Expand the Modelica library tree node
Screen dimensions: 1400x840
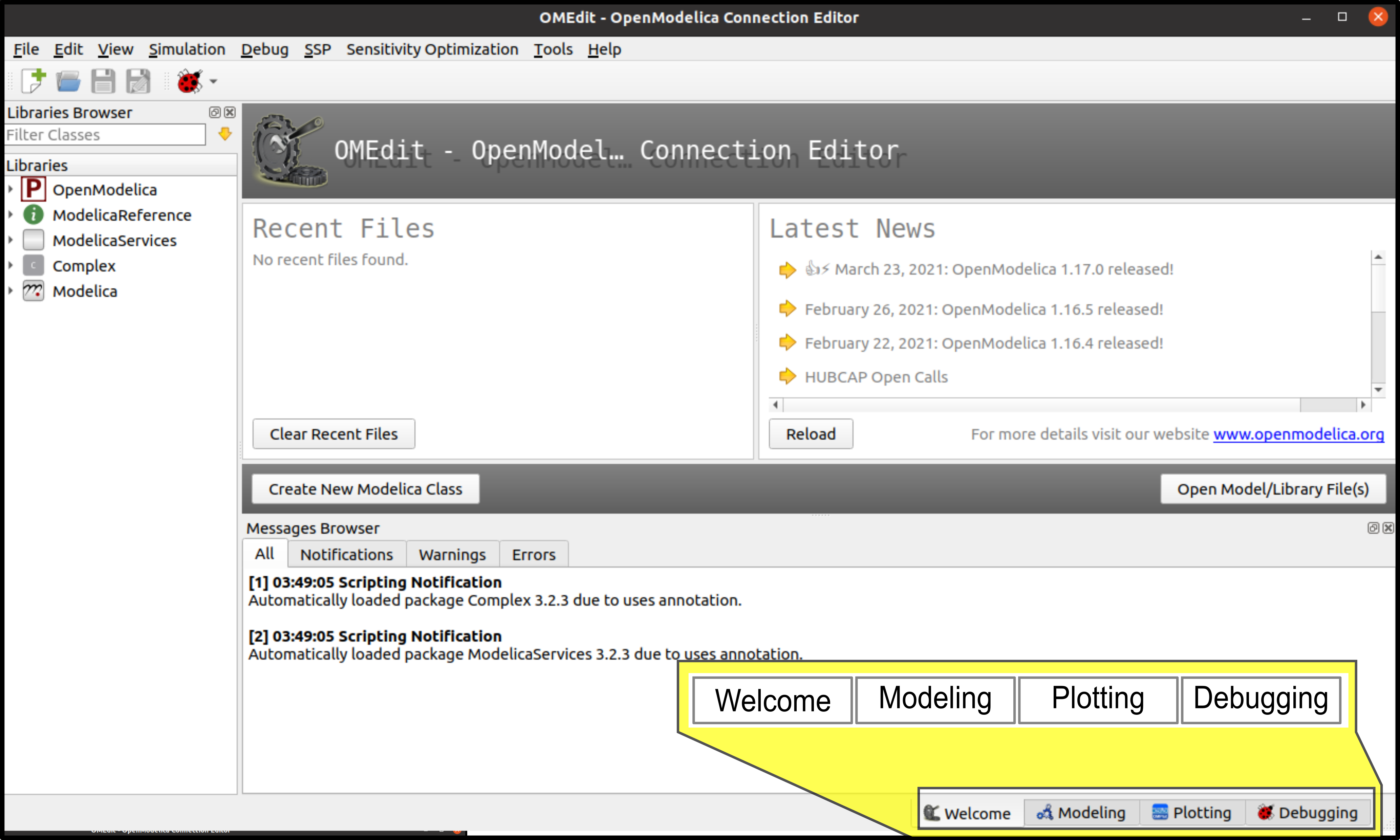(x=11, y=291)
